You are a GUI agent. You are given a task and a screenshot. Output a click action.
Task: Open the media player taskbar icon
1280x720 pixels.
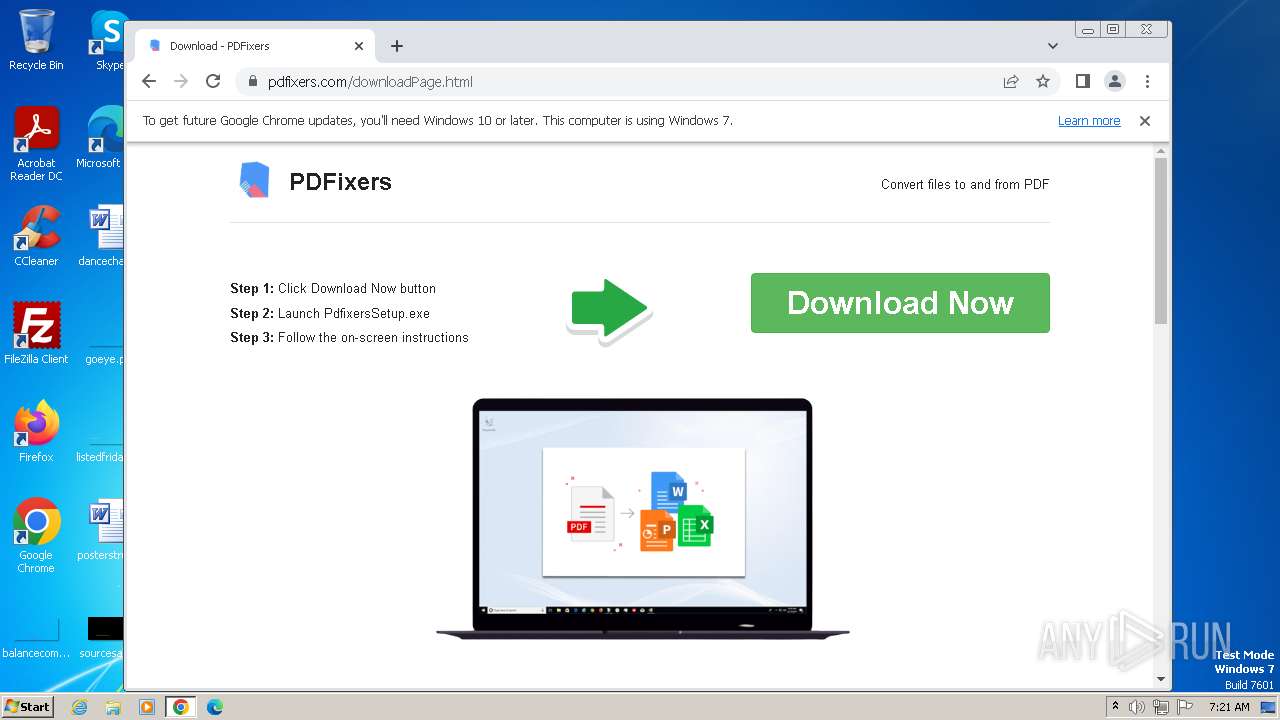[x=146, y=707]
